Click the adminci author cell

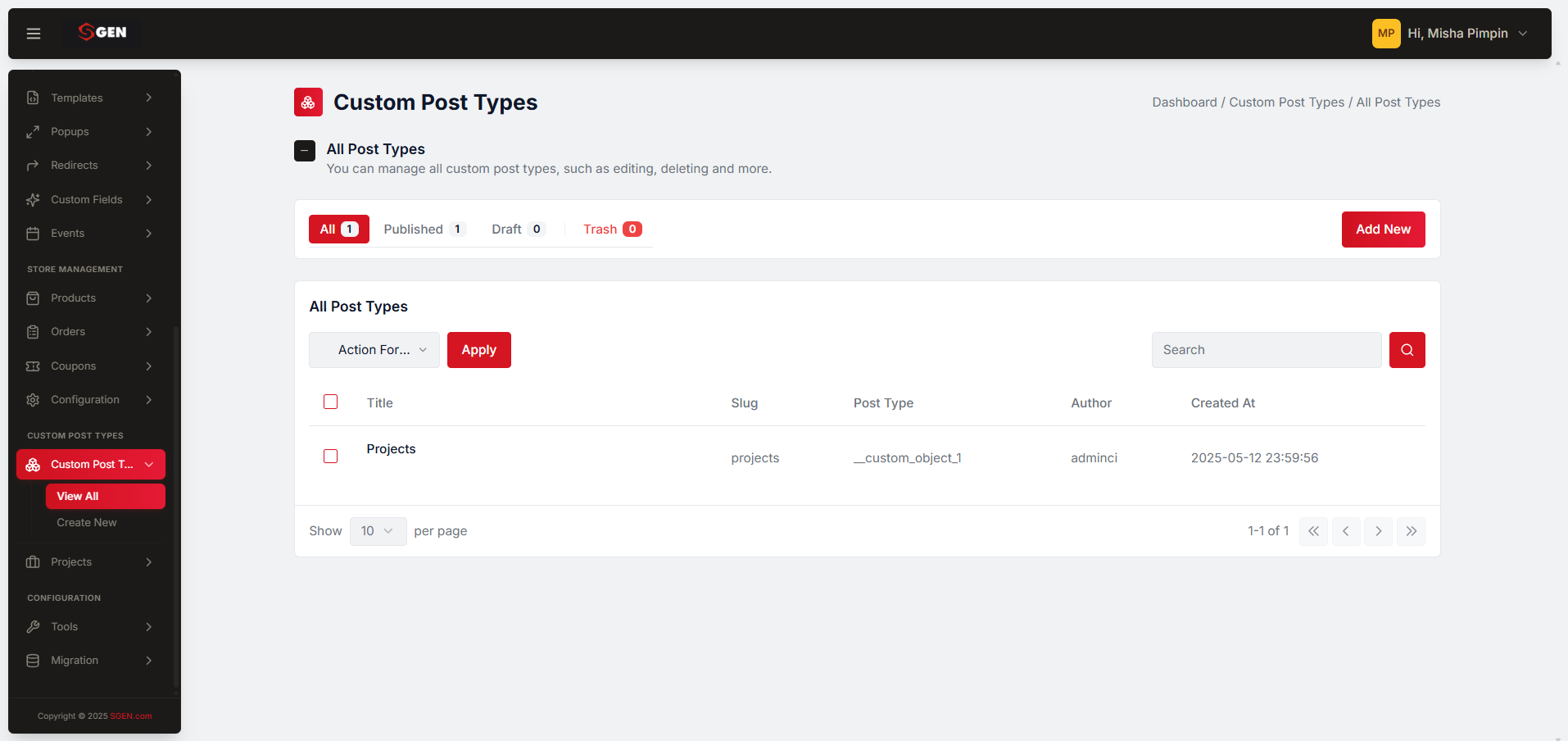(1094, 458)
